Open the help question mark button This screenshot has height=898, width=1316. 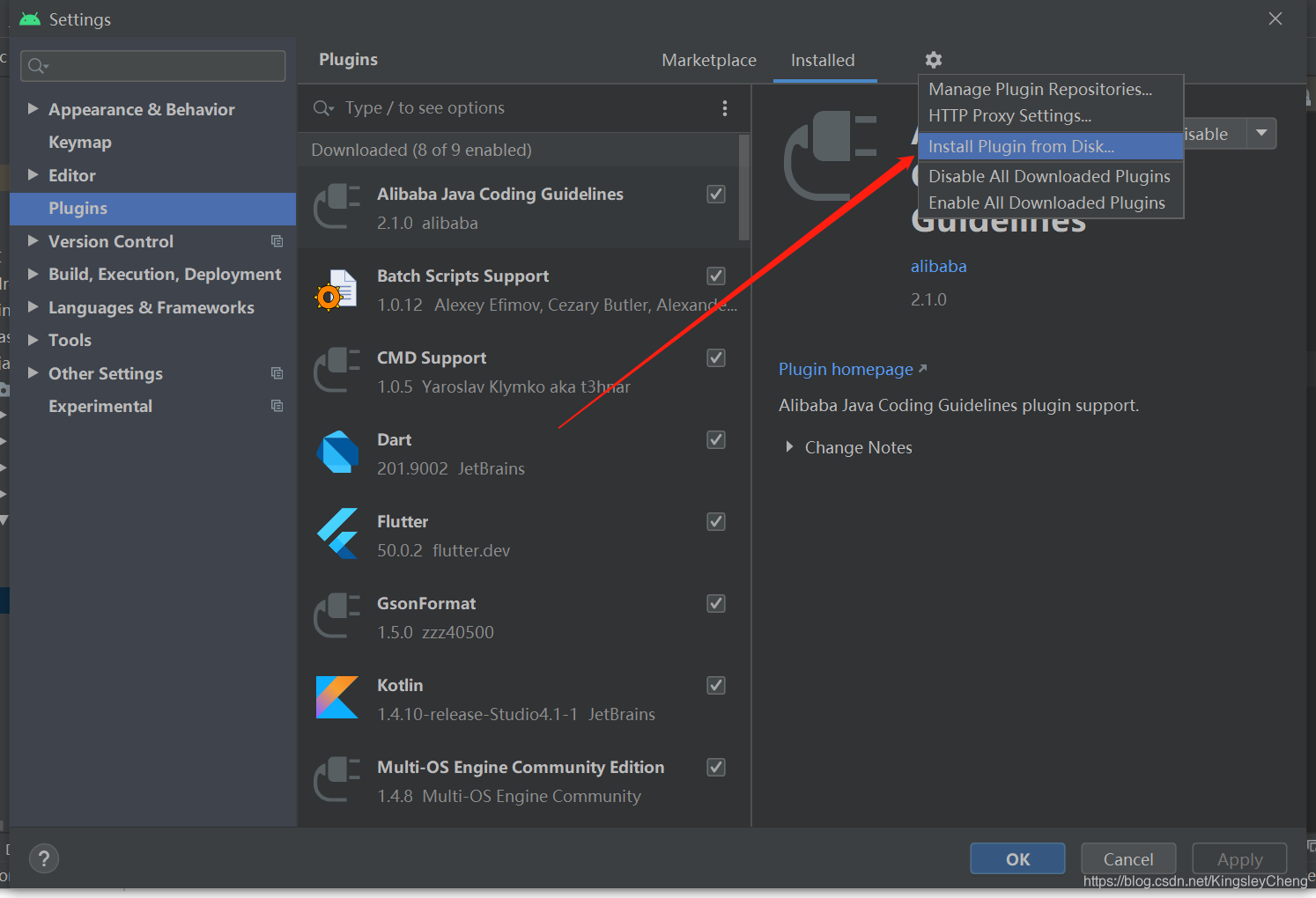44,858
